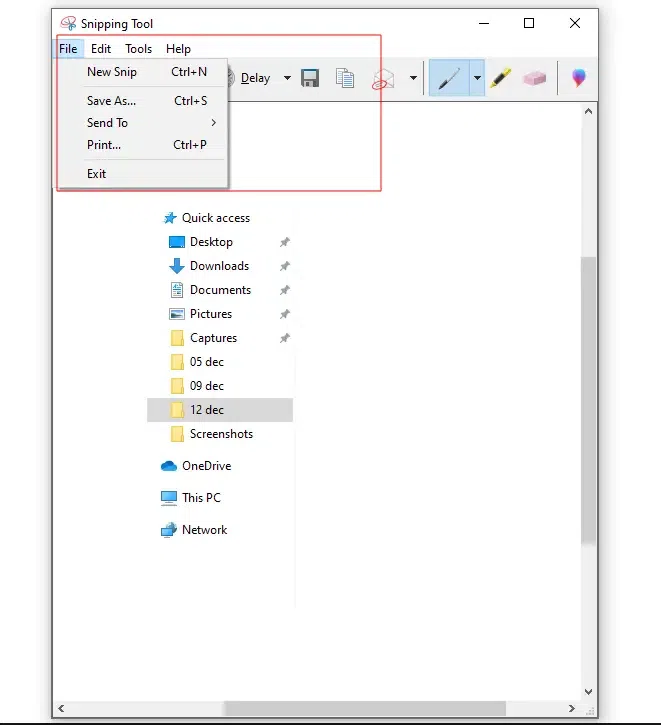Click the Network icon
Image resolution: width=661 pixels, height=725 pixels.
(x=169, y=530)
